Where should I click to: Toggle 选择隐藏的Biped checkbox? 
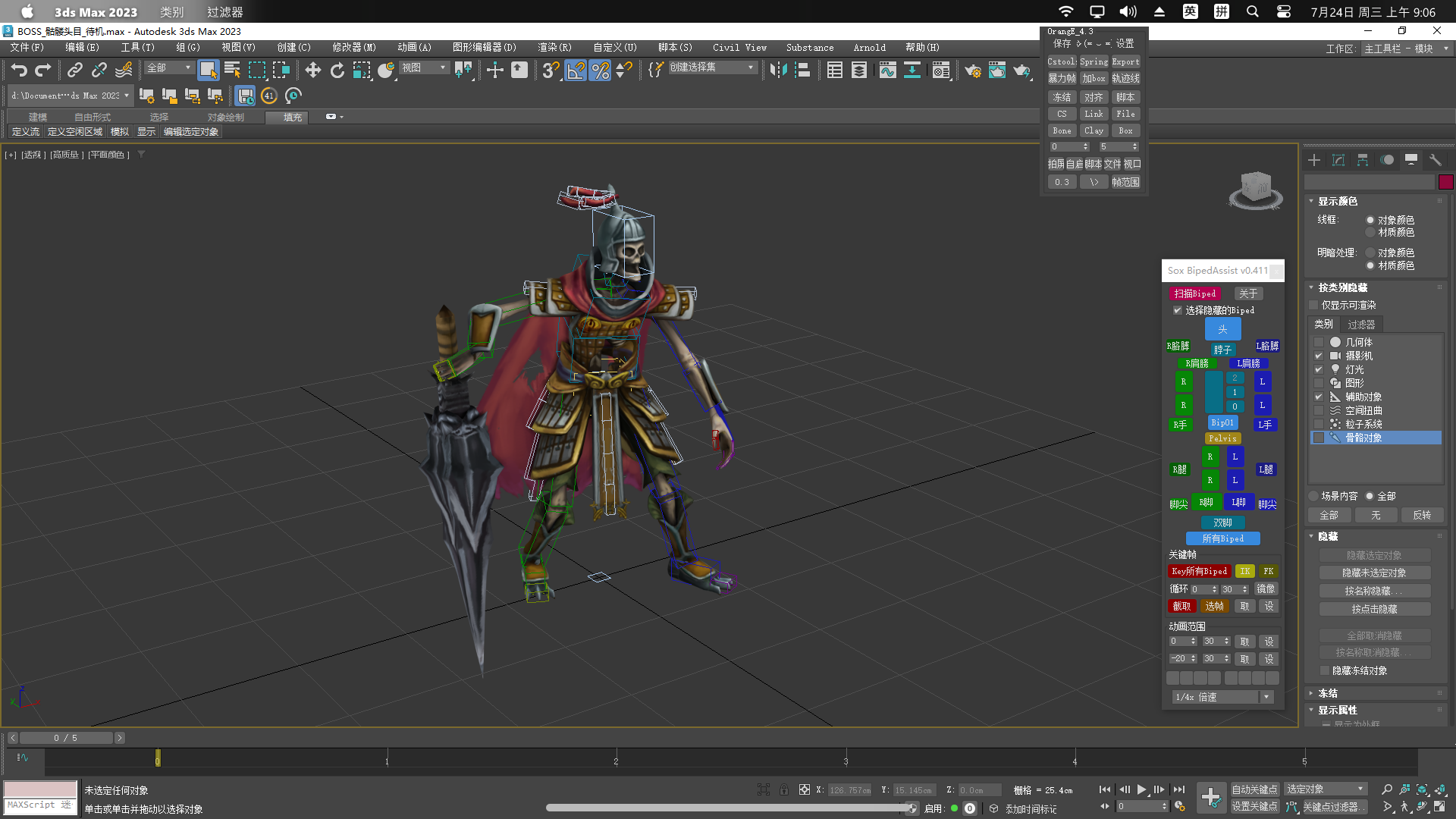point(1178,310)
